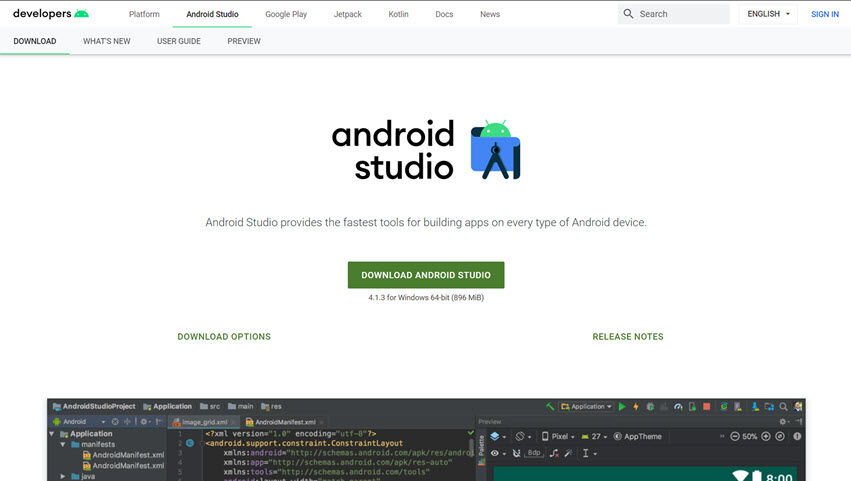Select the image_grid.xml editor tab
851x481 pixels.
203,422
